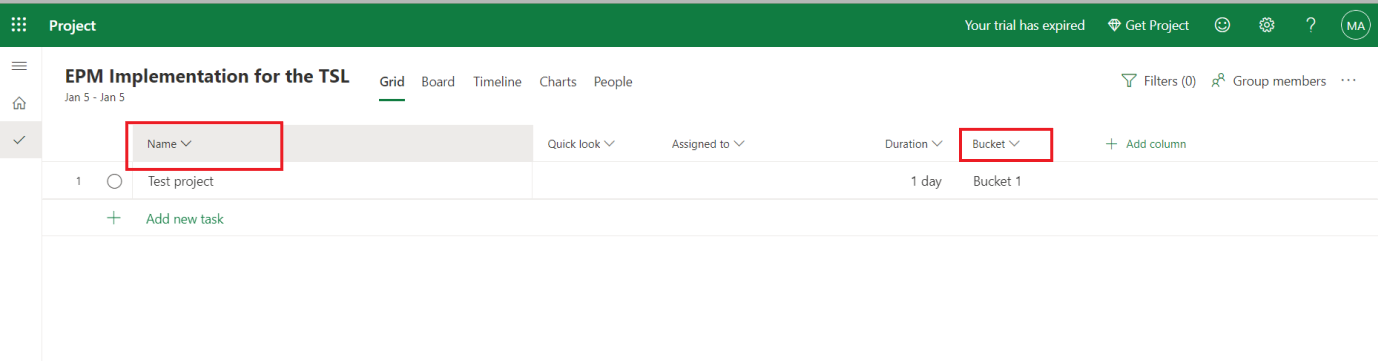The height and width of the screenshot is (361, 1378).
Task: Mark Test project task as complete
Action: point(114,182)
